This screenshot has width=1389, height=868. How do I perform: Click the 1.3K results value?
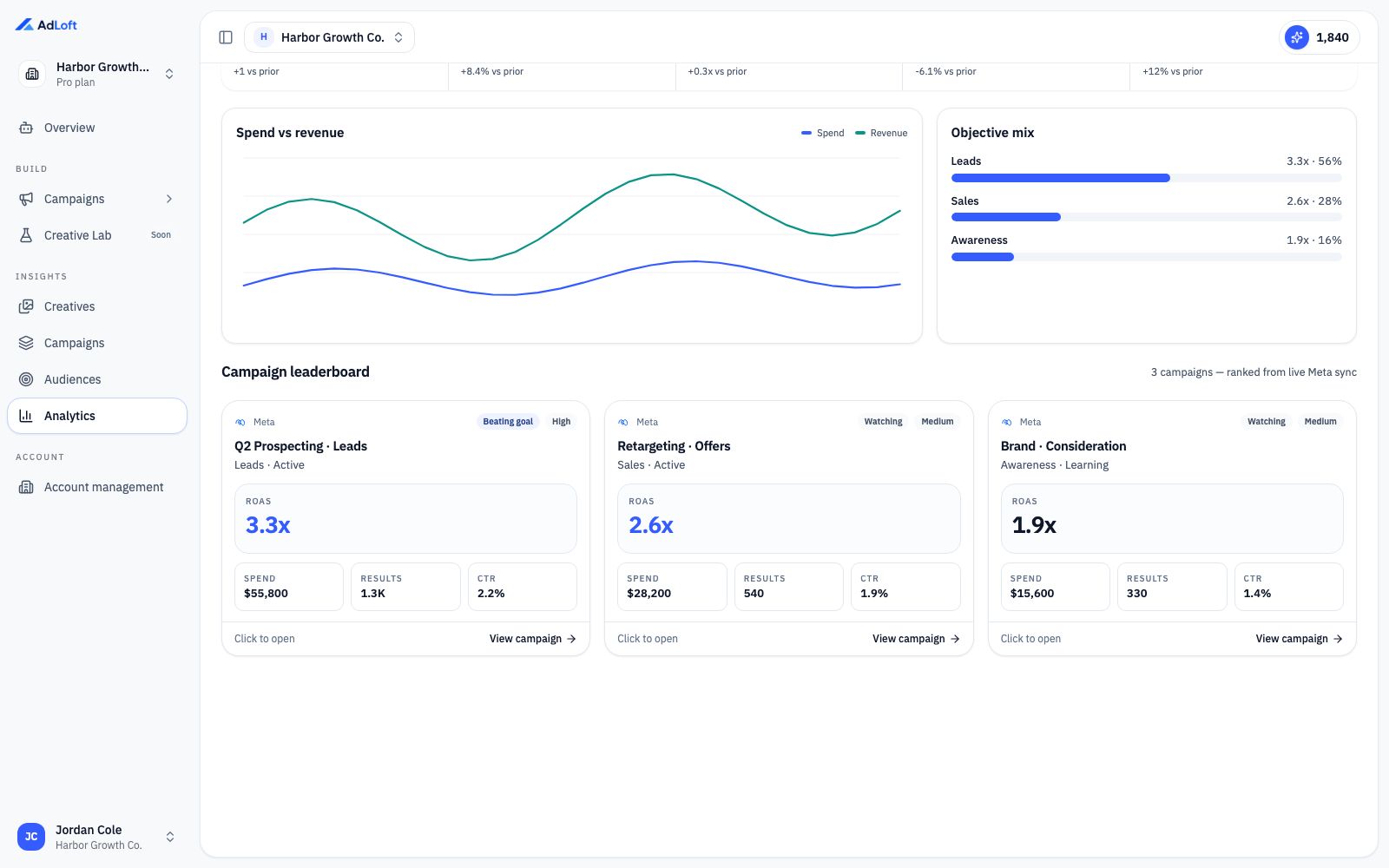[x=372, y=594]
